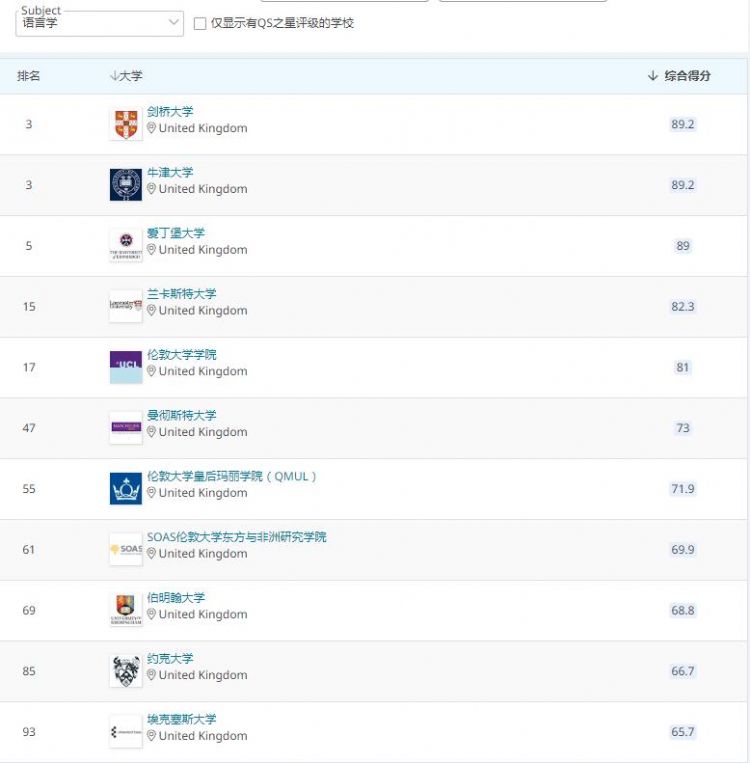Click the University of York logo
This screenshot has height=763, width=750.
tap(126, 671)
